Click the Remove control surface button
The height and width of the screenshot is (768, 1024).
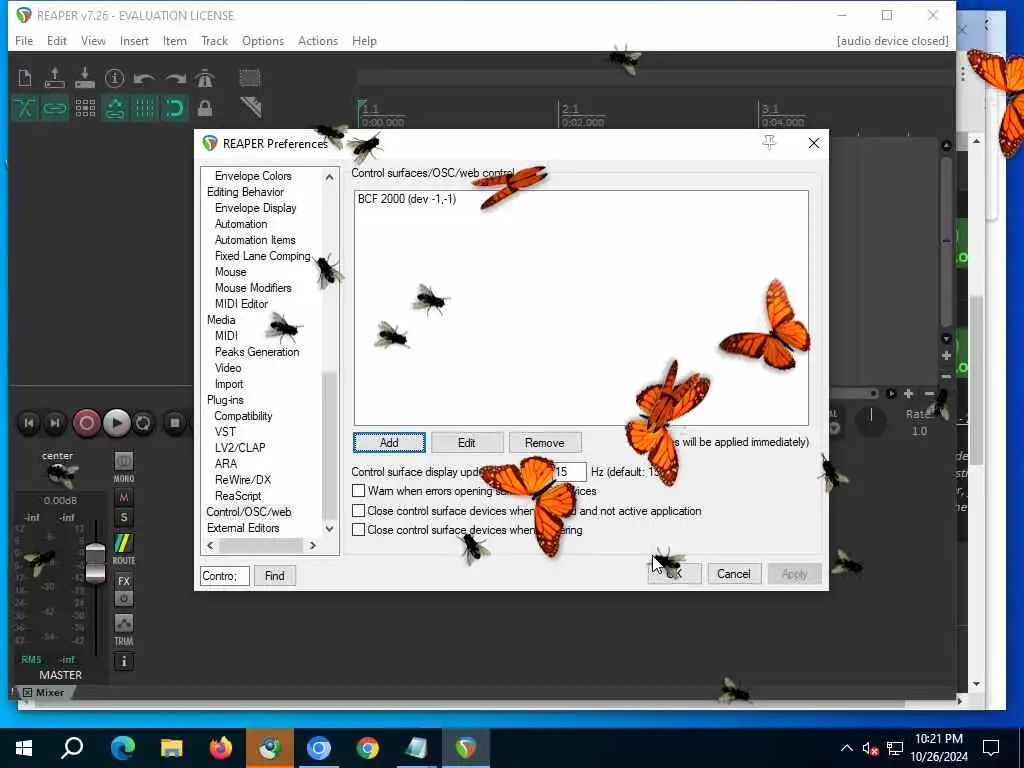coord(545,443)
